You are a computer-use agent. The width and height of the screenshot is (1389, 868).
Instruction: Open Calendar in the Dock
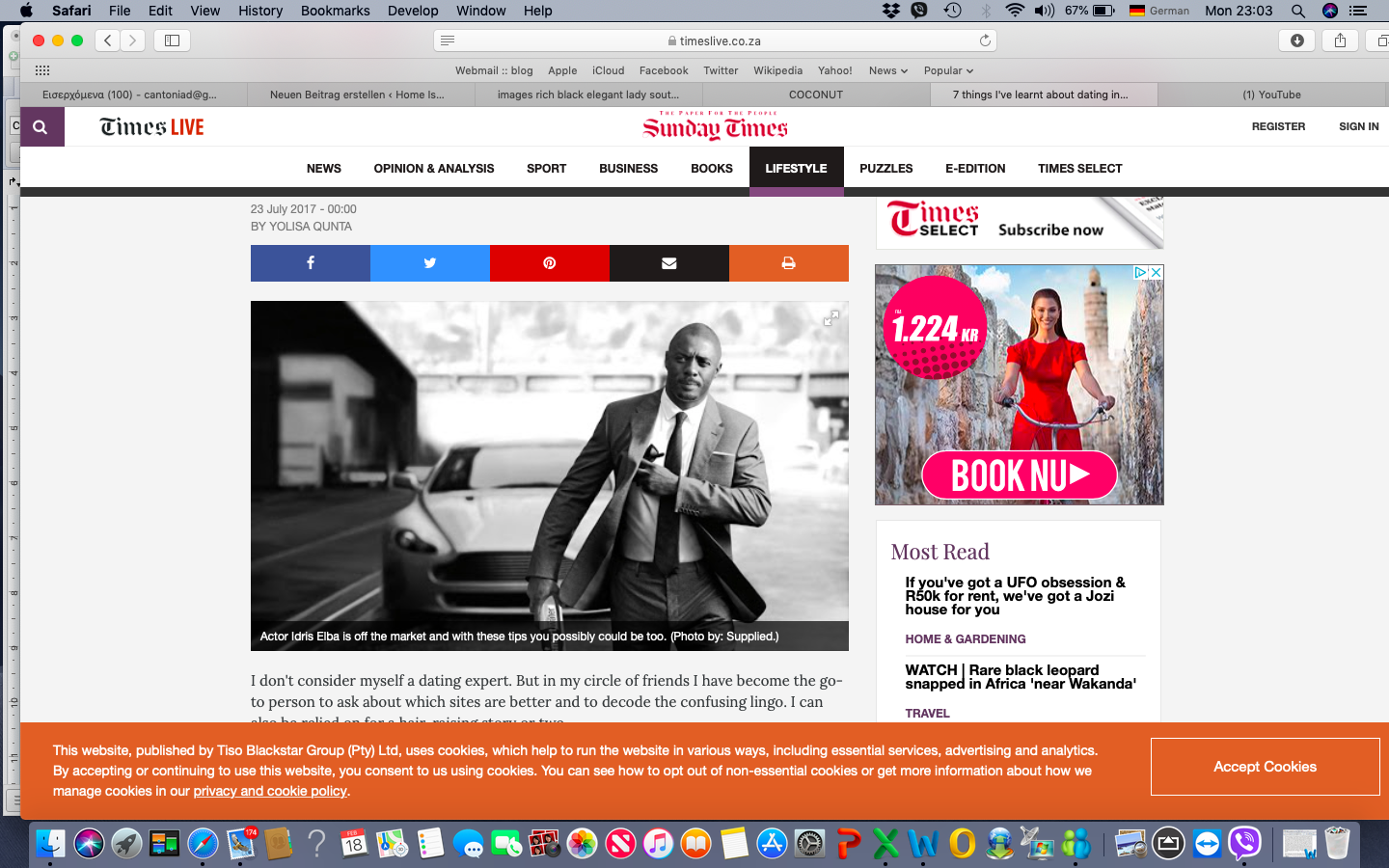[354, 844]
